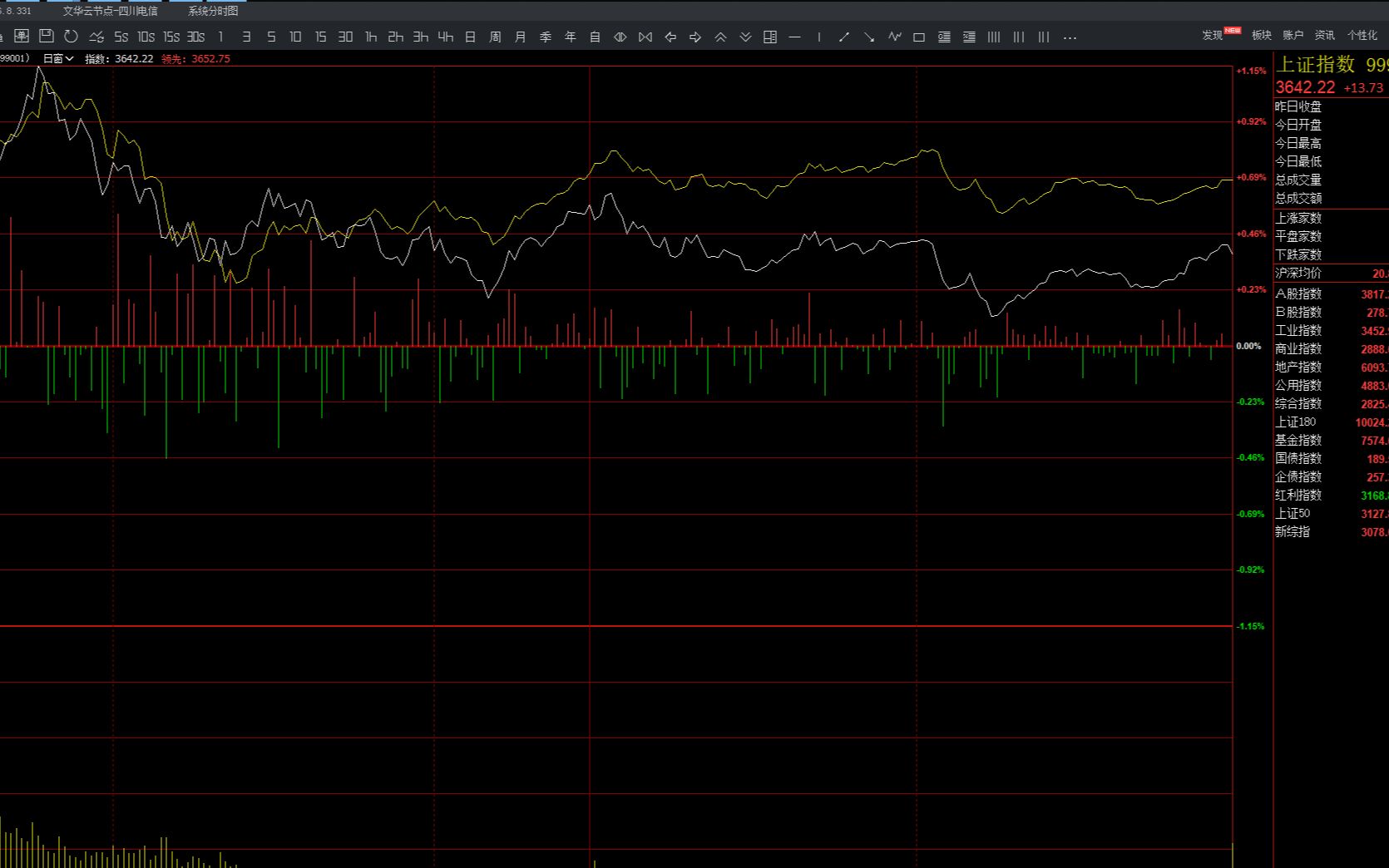Viewport: 1389px width, 868px height.
Task: Select the vertical line drawing tool
Action: pos(819,37)
